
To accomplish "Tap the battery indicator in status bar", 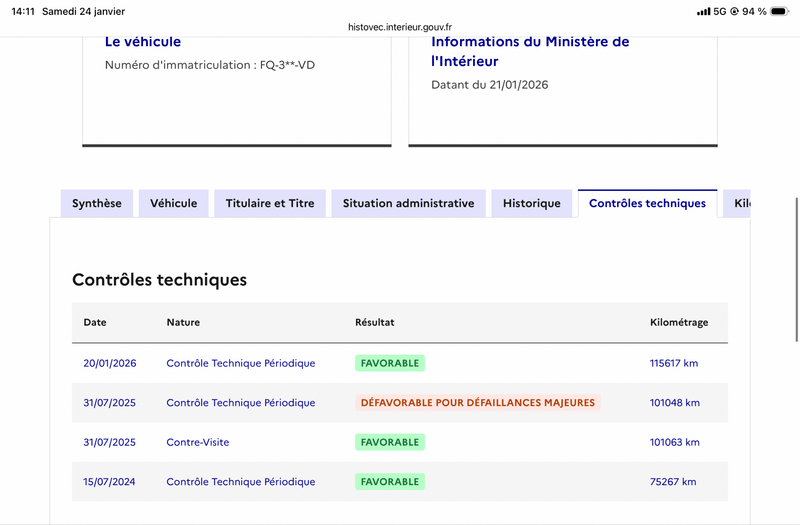I will tap(782, 11).
